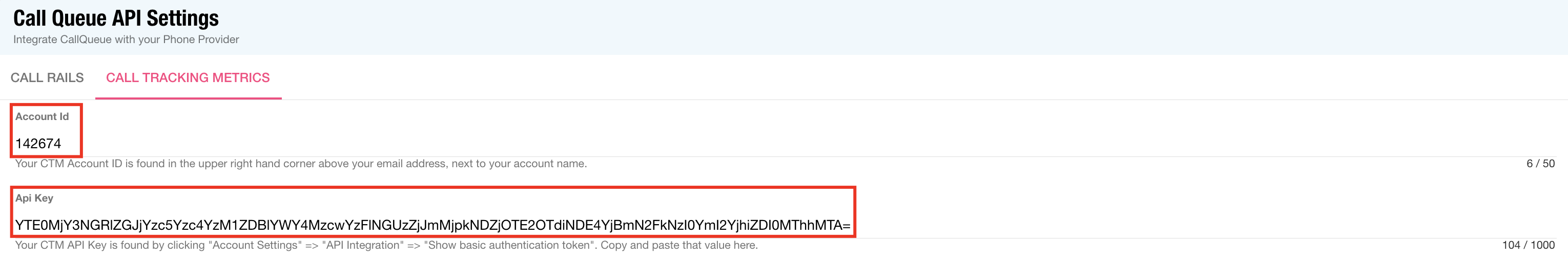Click the 6 / 50 character counter
Image resolution: width=1568 pixels, height=278 pixels.
[1540, 164]
